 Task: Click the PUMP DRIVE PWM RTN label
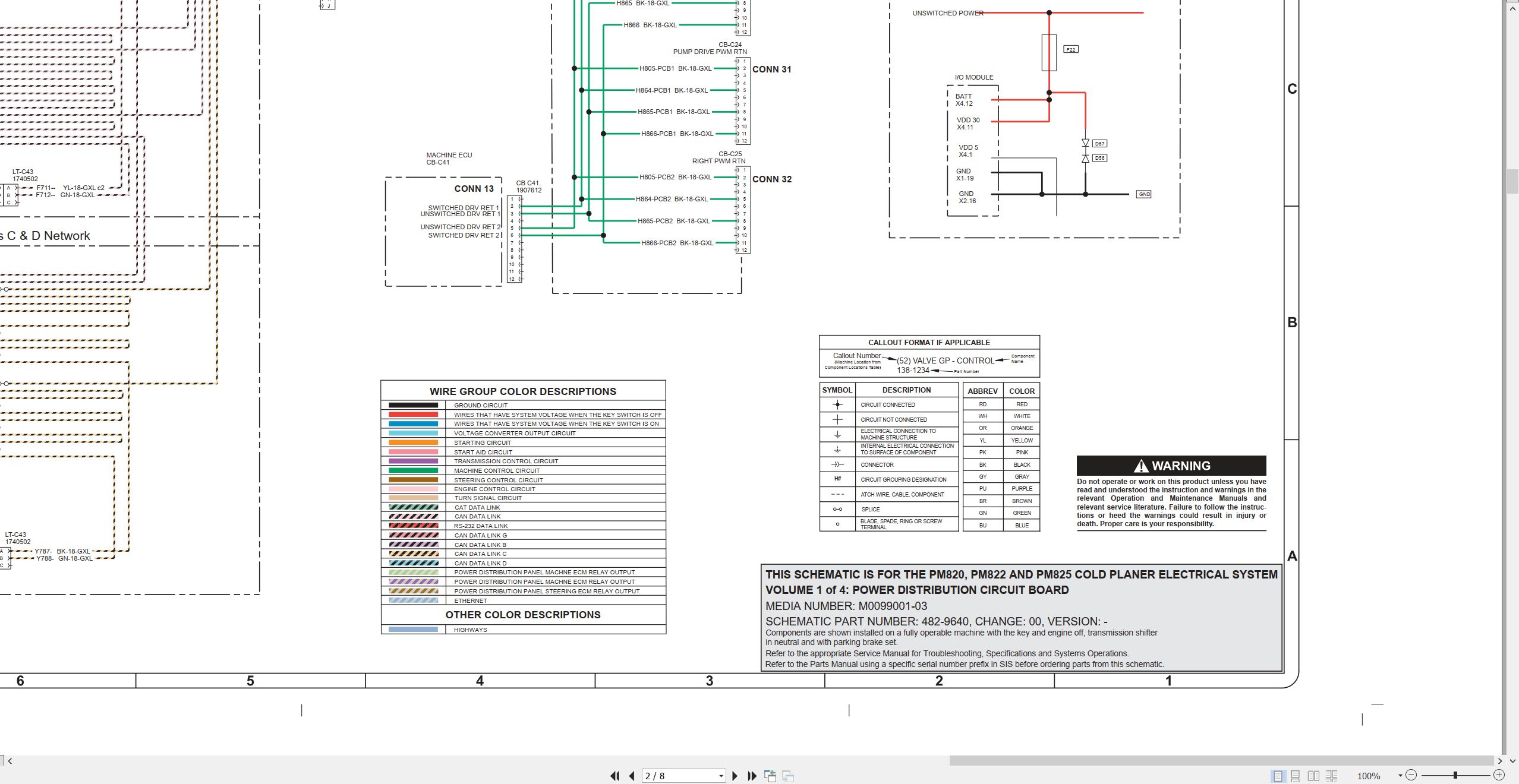click(x=710, y=52)
